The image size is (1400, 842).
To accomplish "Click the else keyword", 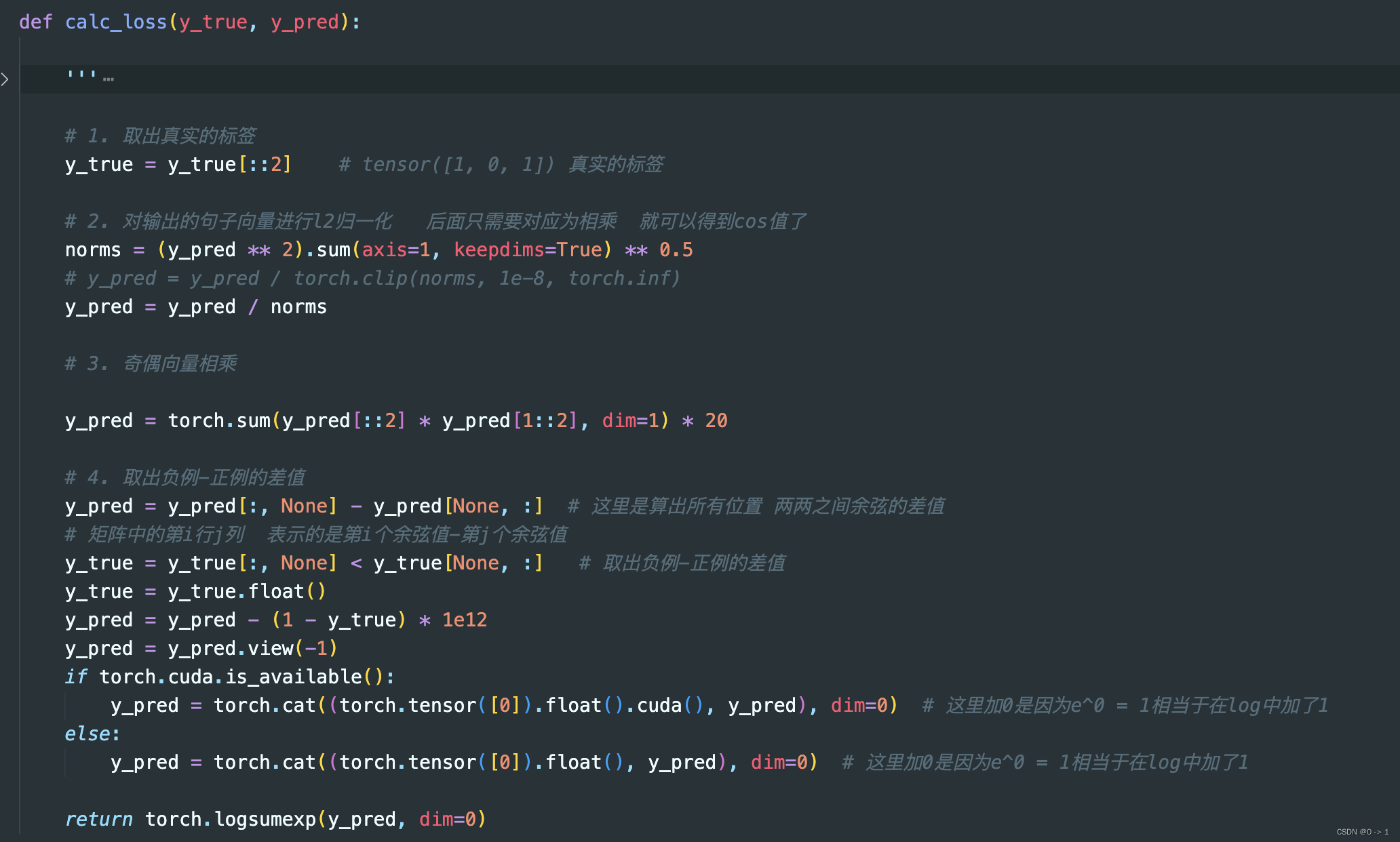I will 88,734.
